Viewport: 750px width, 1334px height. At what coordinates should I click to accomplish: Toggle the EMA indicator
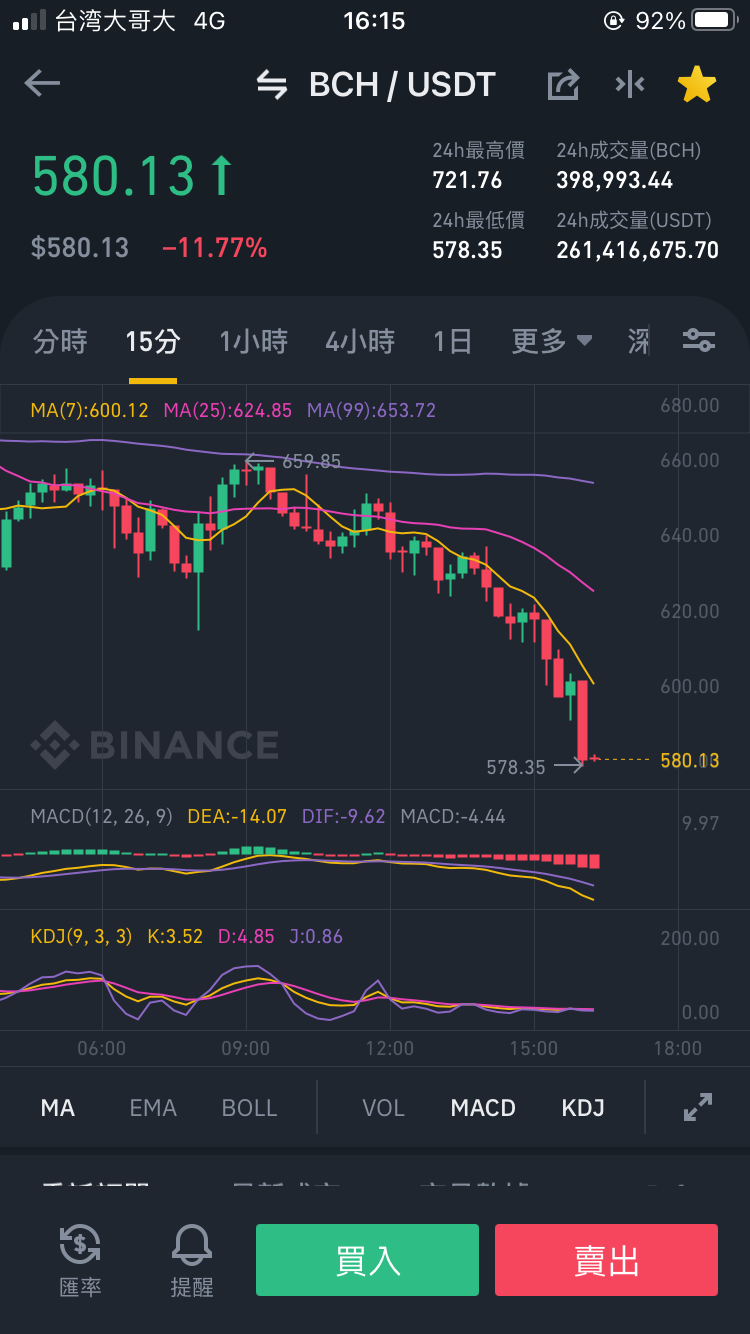point(153,1108)
